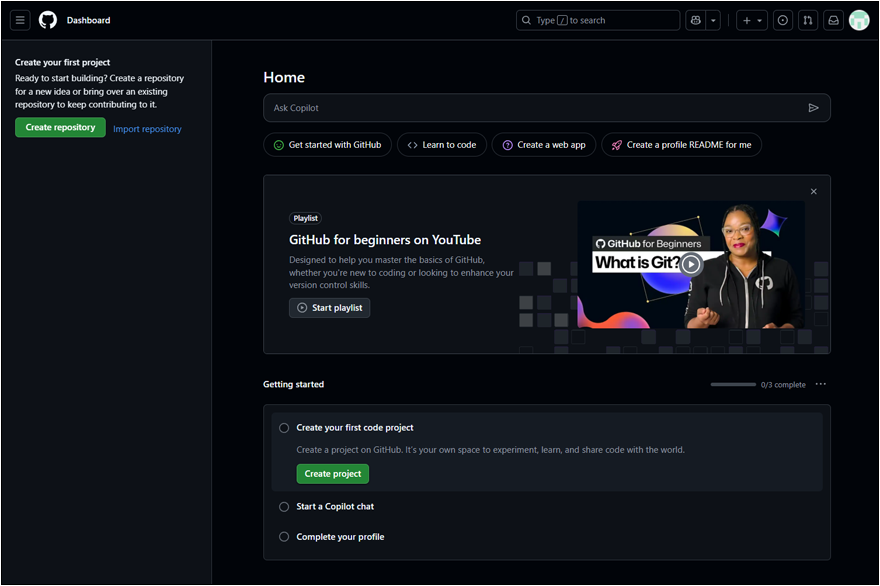Open Copilot chat from header icon
The image size is (880, 586).
tap(696, 20)
